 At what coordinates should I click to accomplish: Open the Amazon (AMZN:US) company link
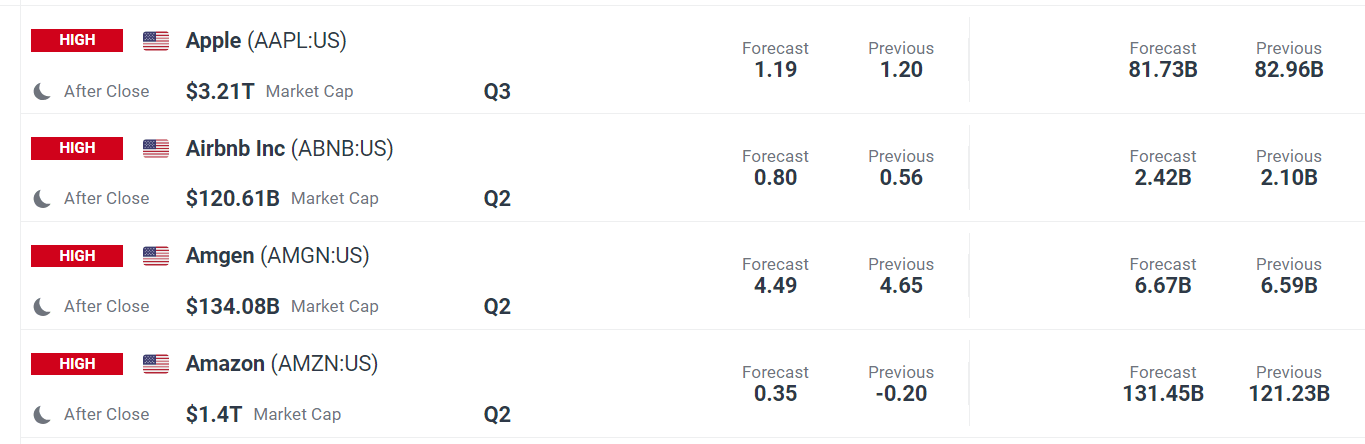click(x=282, y=365)
